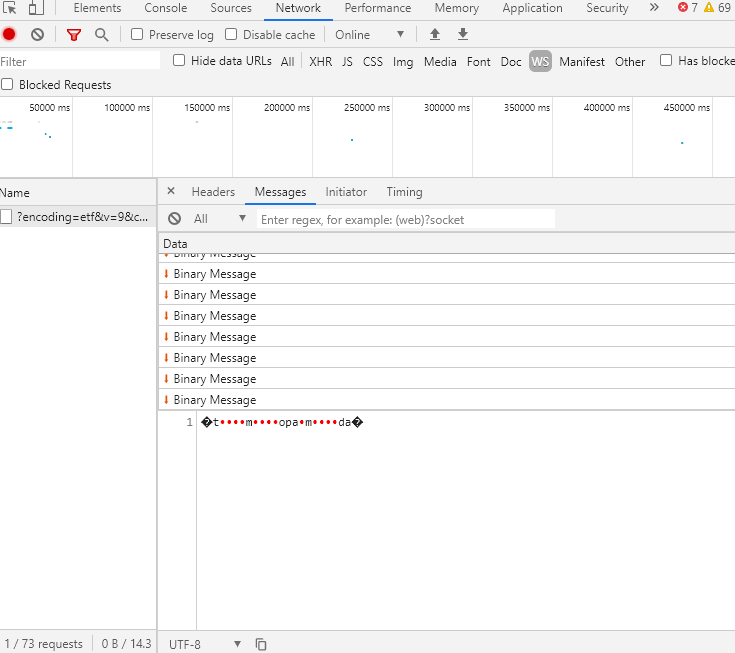The image size is (735, 653).
Task: Clear the network log
Action: coord(38,34)
